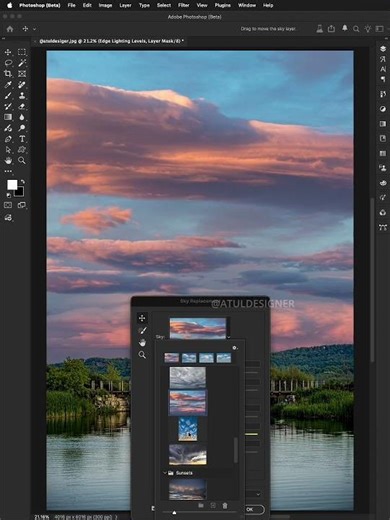Open the notifications bell
This screenshot has height=520, width=390.
click(345, 29)
